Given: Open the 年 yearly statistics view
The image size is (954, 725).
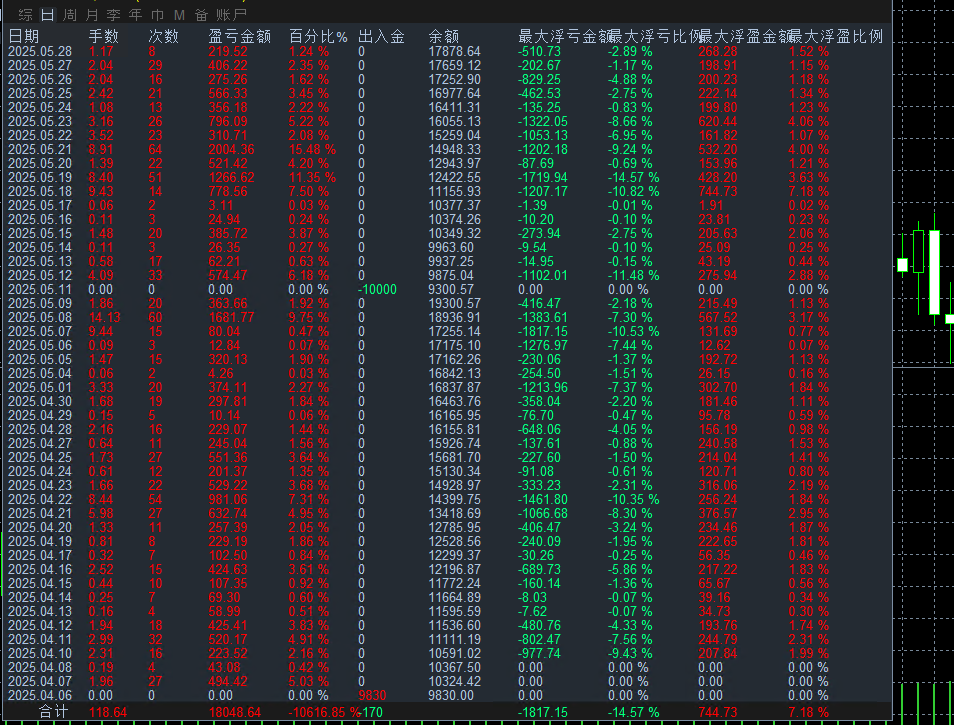Looking at the screenshot, I should click(x=134, y=14).
